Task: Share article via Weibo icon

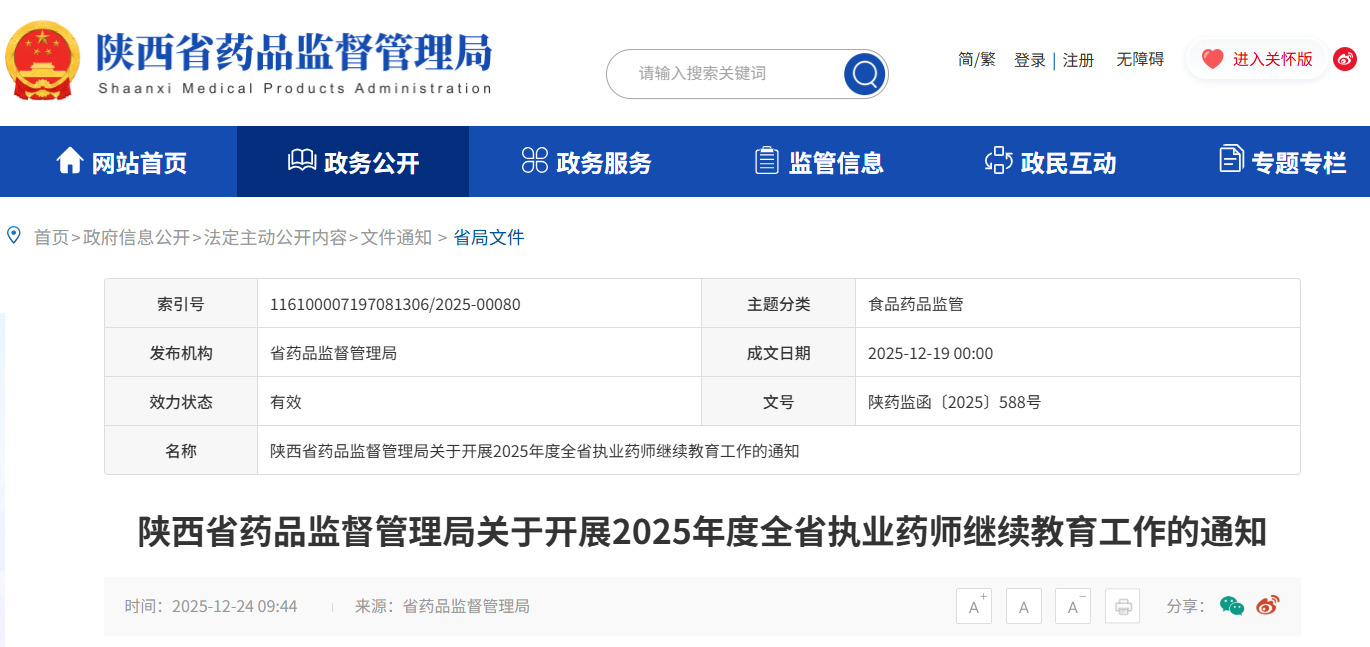Action: (x=1267, y=606)
